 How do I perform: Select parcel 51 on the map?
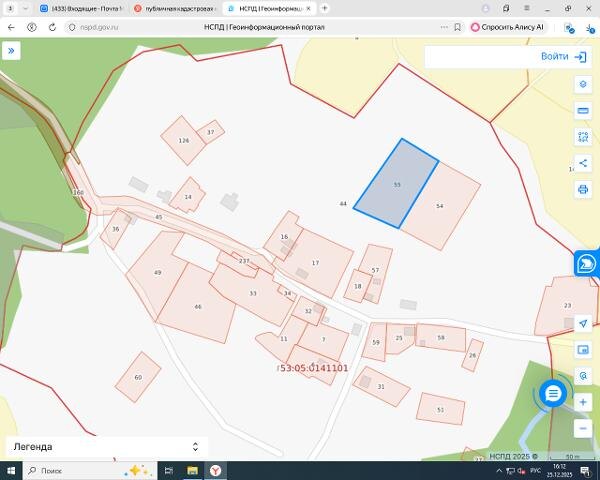[x=440, y=410]
